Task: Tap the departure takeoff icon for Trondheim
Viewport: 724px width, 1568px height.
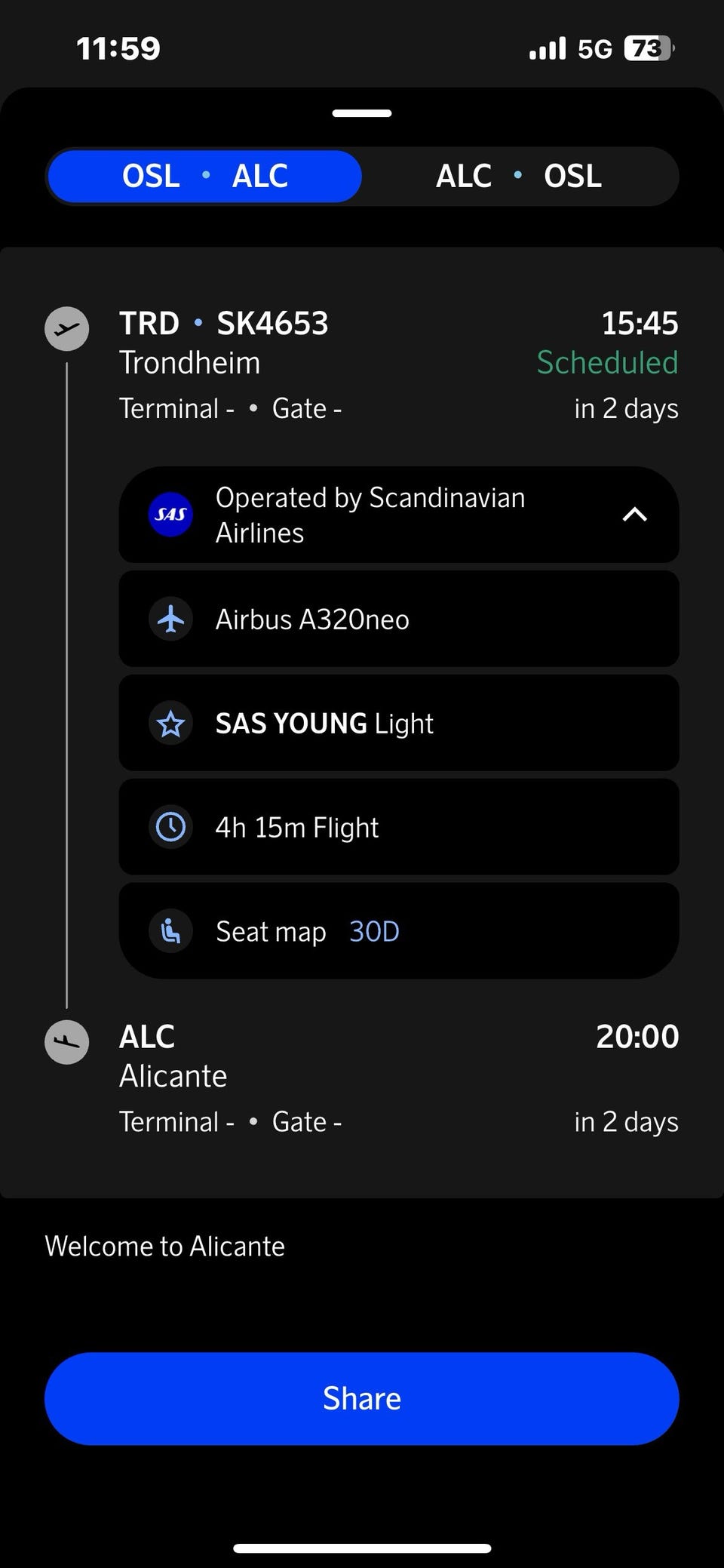Action: pyautogui.click(x=67, y=328)
